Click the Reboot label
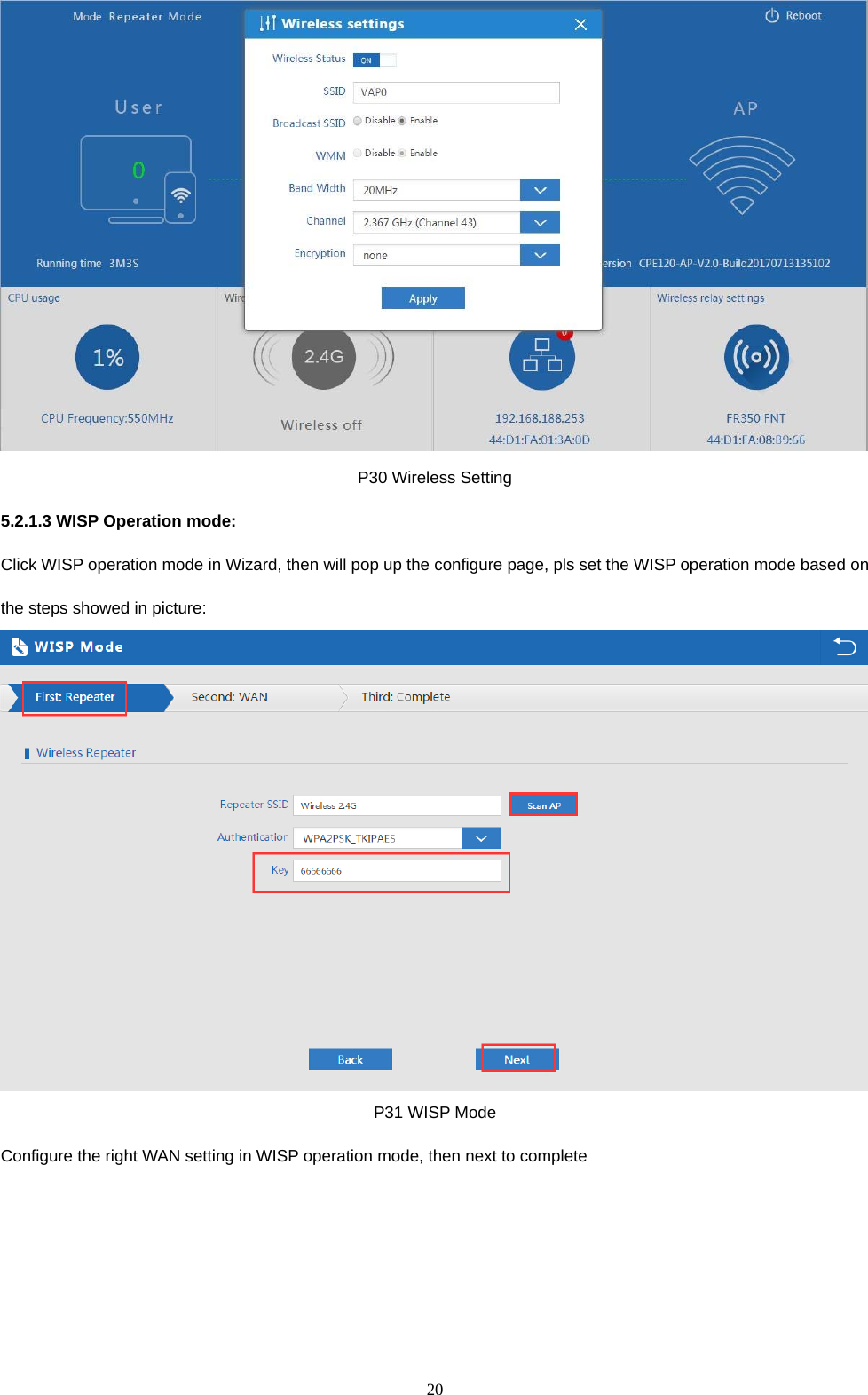This screenshot has width=868, height=1395. 803,15
